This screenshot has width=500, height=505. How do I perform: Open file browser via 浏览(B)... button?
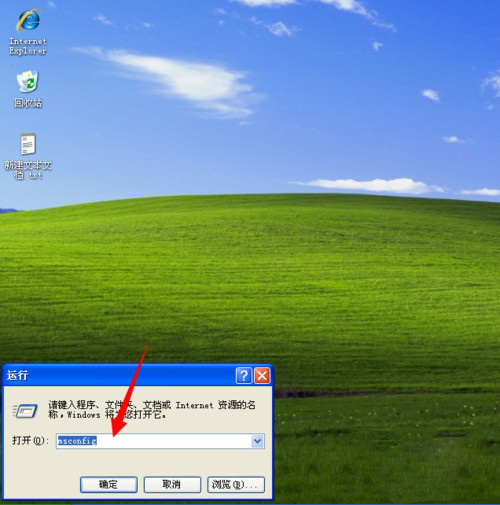236,484
